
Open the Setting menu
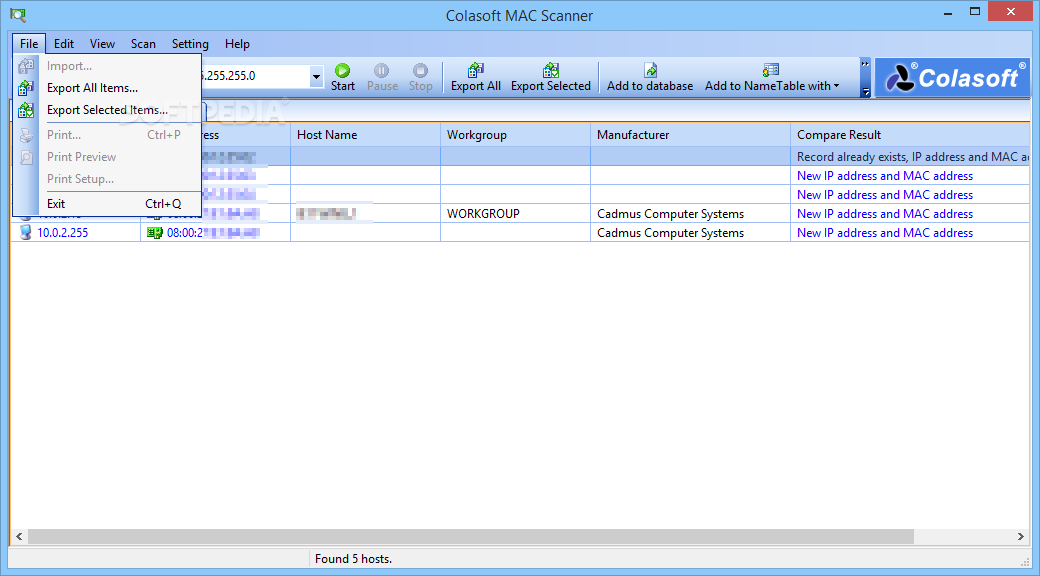coord(190,44)
